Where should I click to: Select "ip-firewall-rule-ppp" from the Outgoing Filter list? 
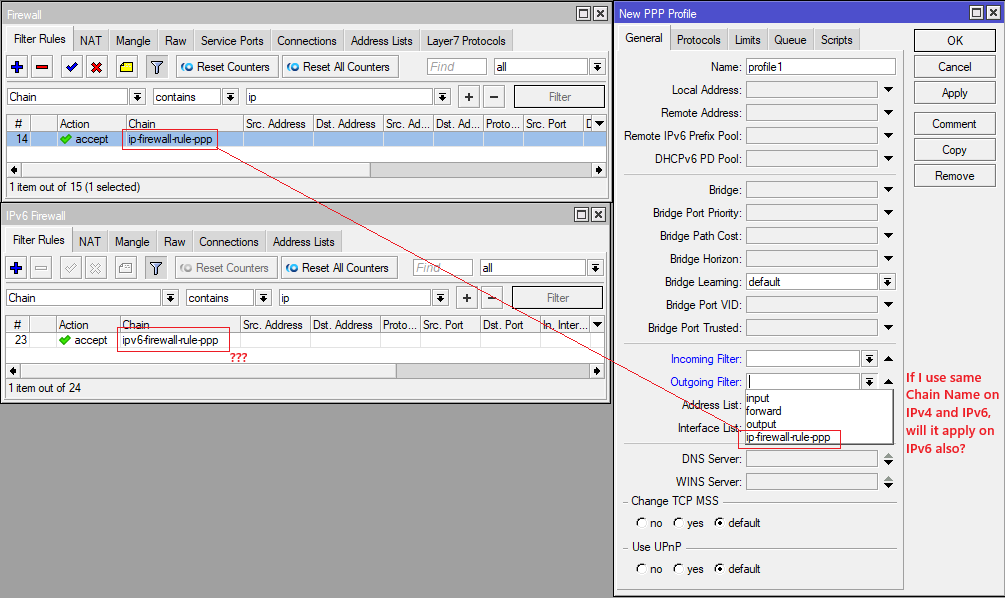[x=790, y=438]
